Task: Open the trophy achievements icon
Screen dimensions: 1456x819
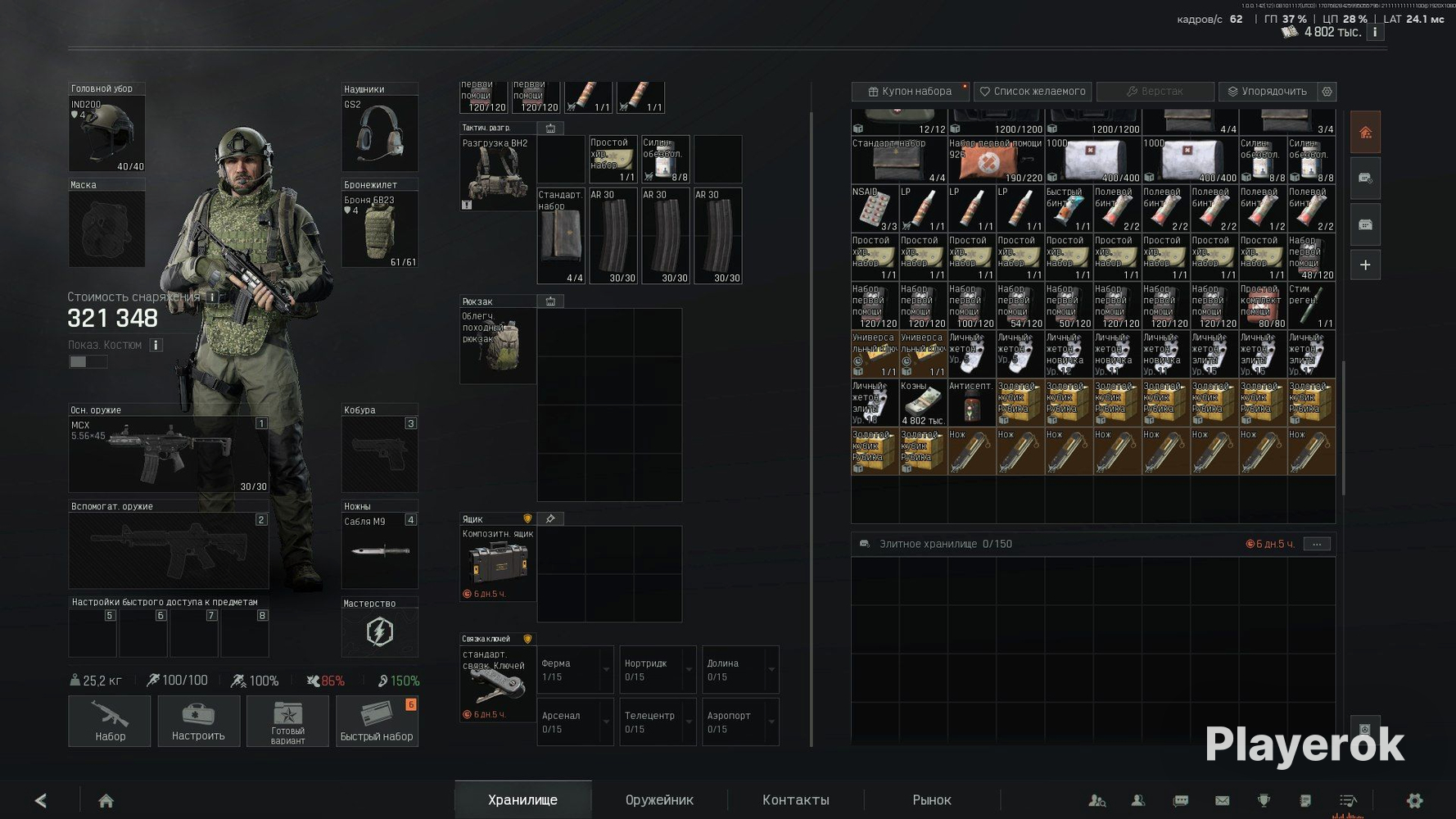Action: [1264, 800]
